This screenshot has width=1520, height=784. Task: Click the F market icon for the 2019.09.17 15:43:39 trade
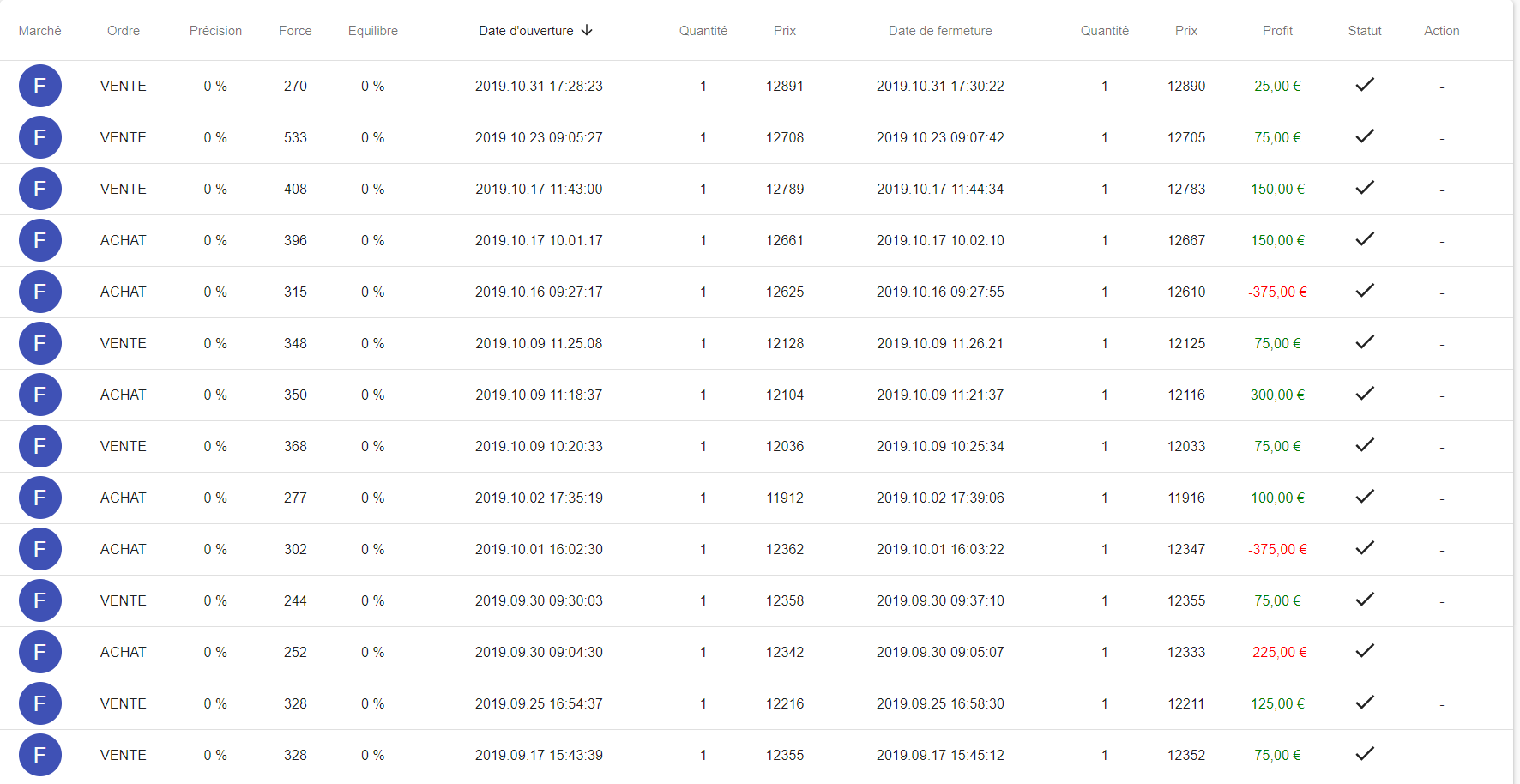click(40, 755)
